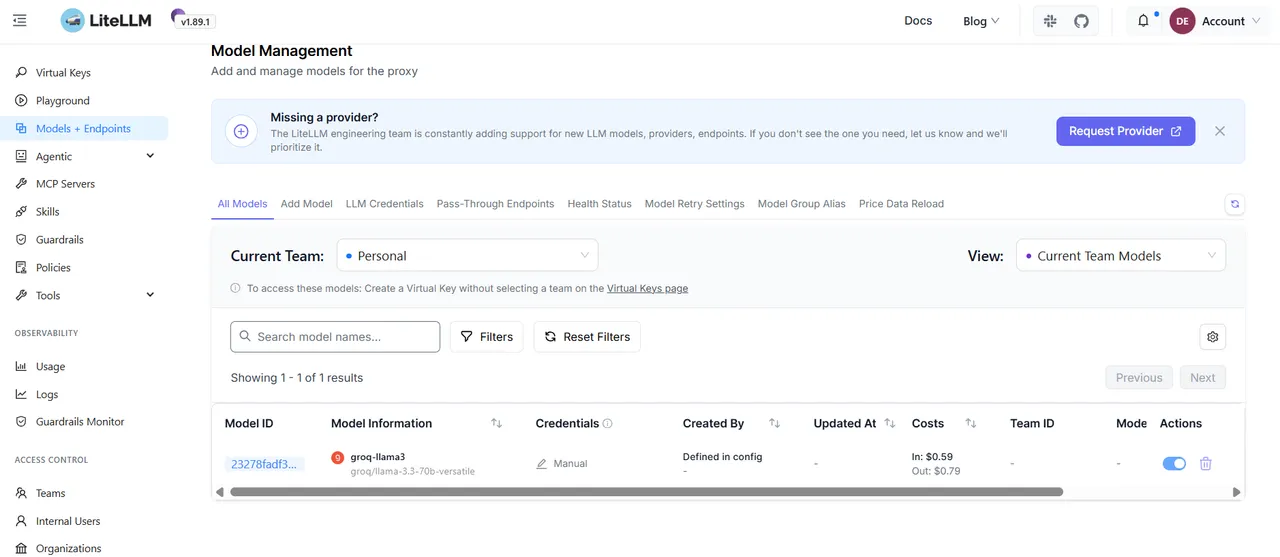Viewport: 1280px width, 557px height.
Task: Open the Current Team Personal dropdown
Action: pyautogui.click(x=467, y=256)
